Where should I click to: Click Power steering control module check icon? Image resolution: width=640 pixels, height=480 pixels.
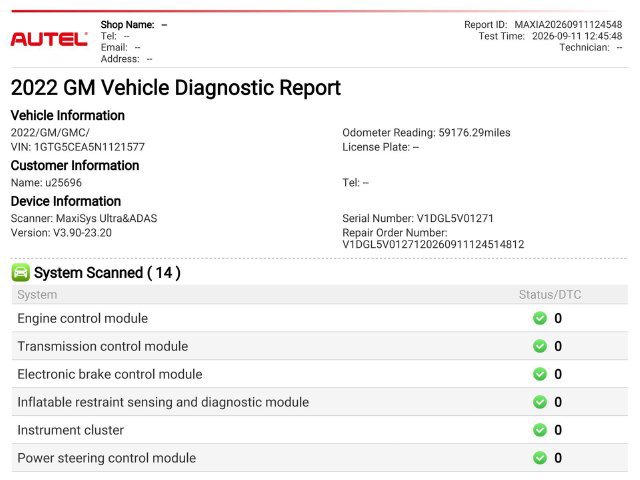click(x=540, y=458)
